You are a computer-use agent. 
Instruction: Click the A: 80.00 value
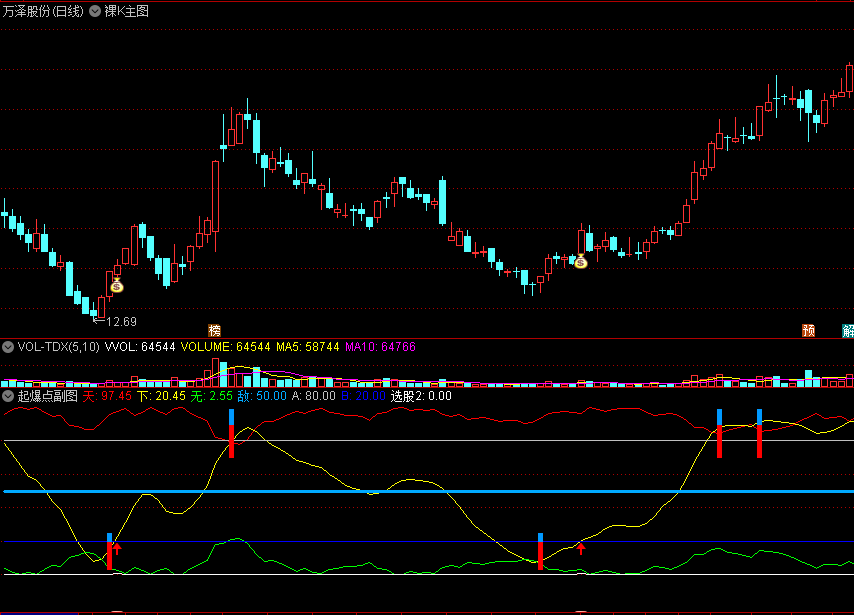coord(314,396)
